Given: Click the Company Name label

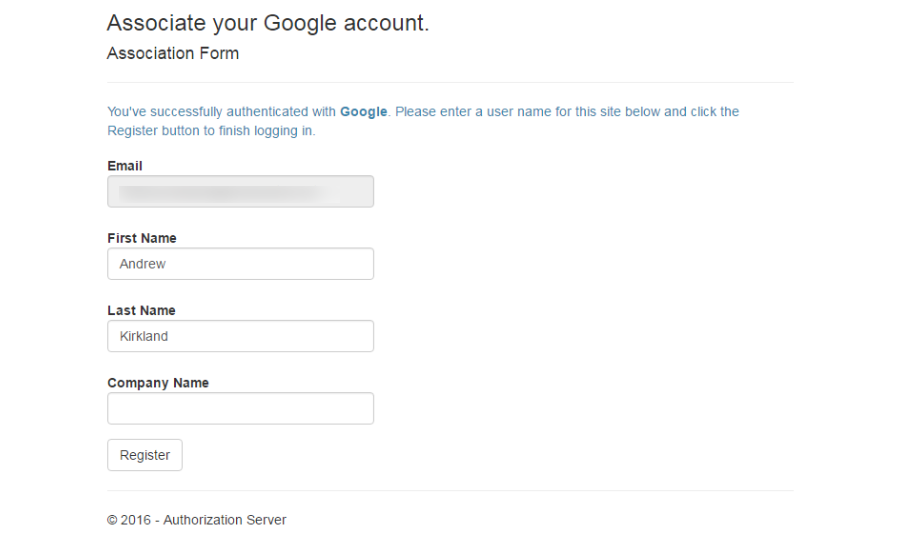Looking at the screenshot, I should [158, 382].
